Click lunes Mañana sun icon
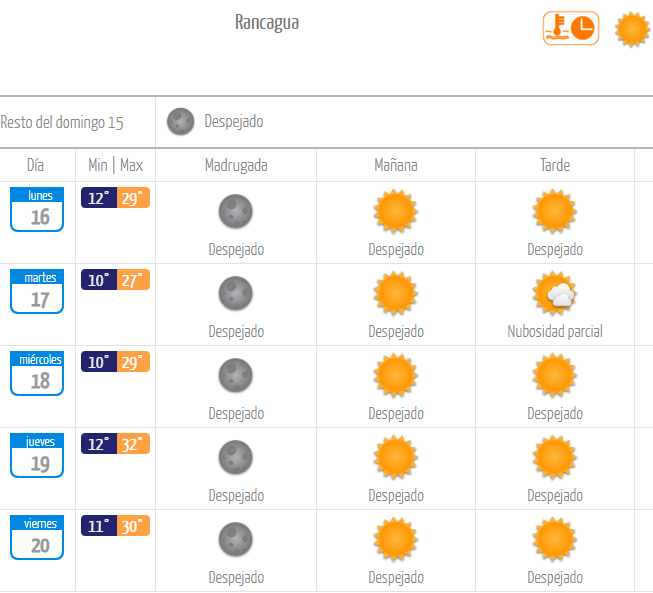653x593 pixels. click(x=395, y=211)
